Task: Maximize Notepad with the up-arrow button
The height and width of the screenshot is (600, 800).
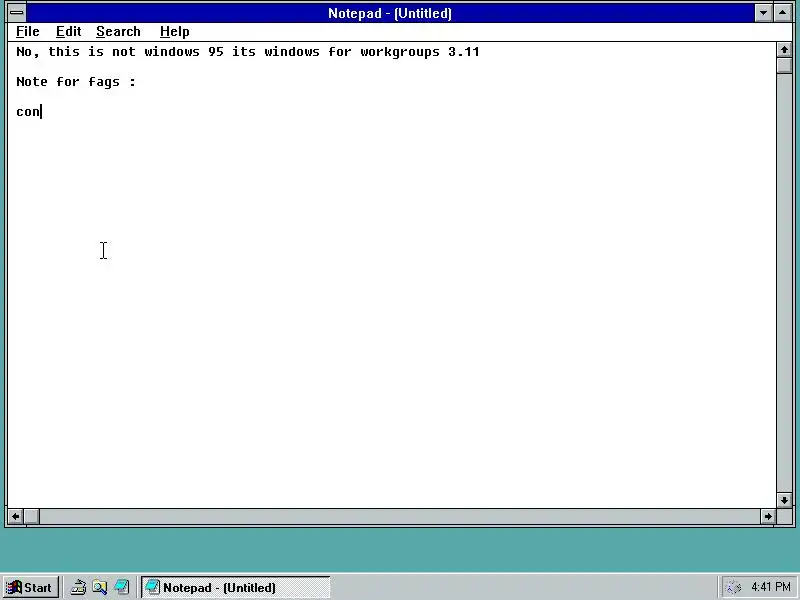Action: (x=783, y=13)
